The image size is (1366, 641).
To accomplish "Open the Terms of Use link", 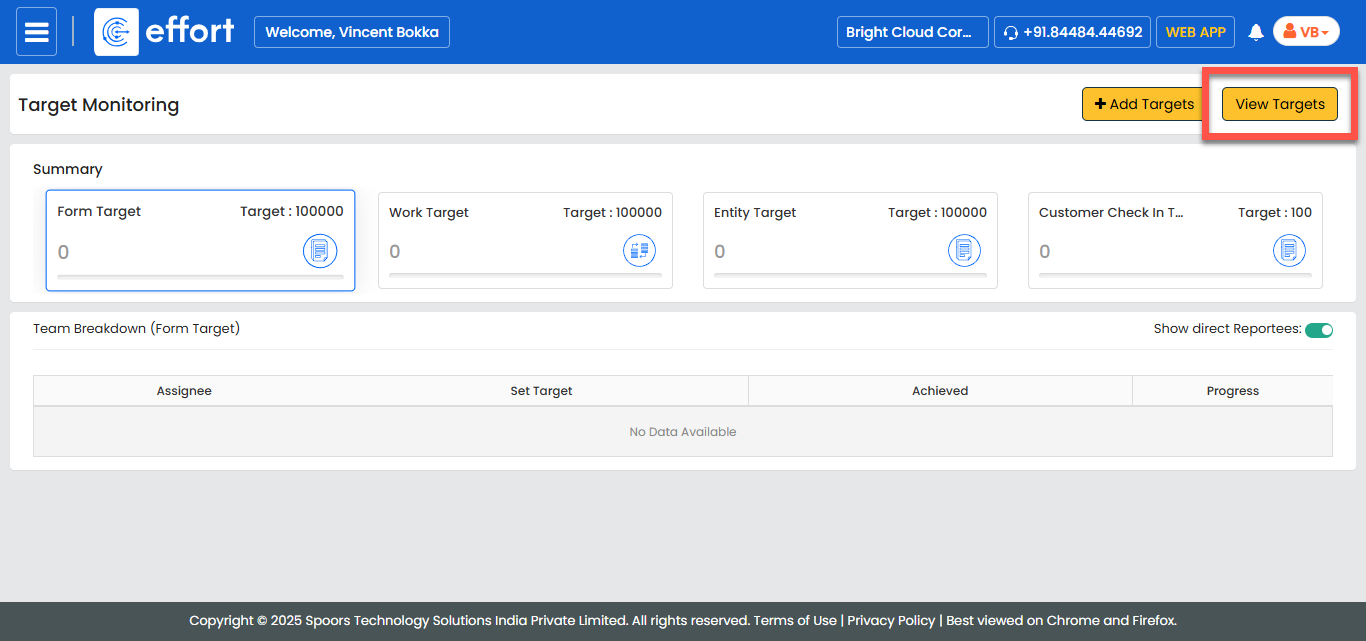I will coord(795,620).
